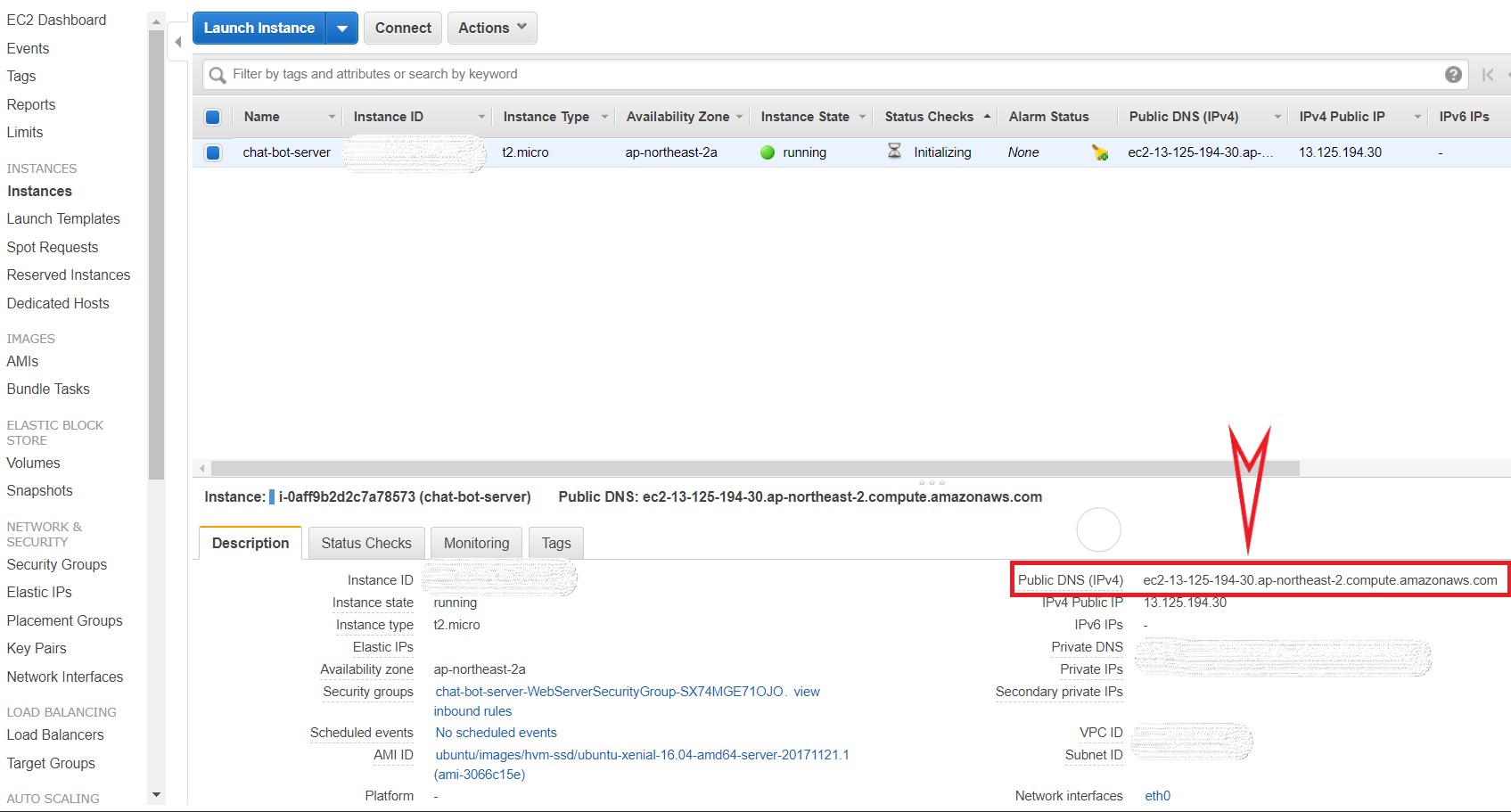
Task: Click the ap-northeast-2a cell in table
Action: click(x=671, y=152)
